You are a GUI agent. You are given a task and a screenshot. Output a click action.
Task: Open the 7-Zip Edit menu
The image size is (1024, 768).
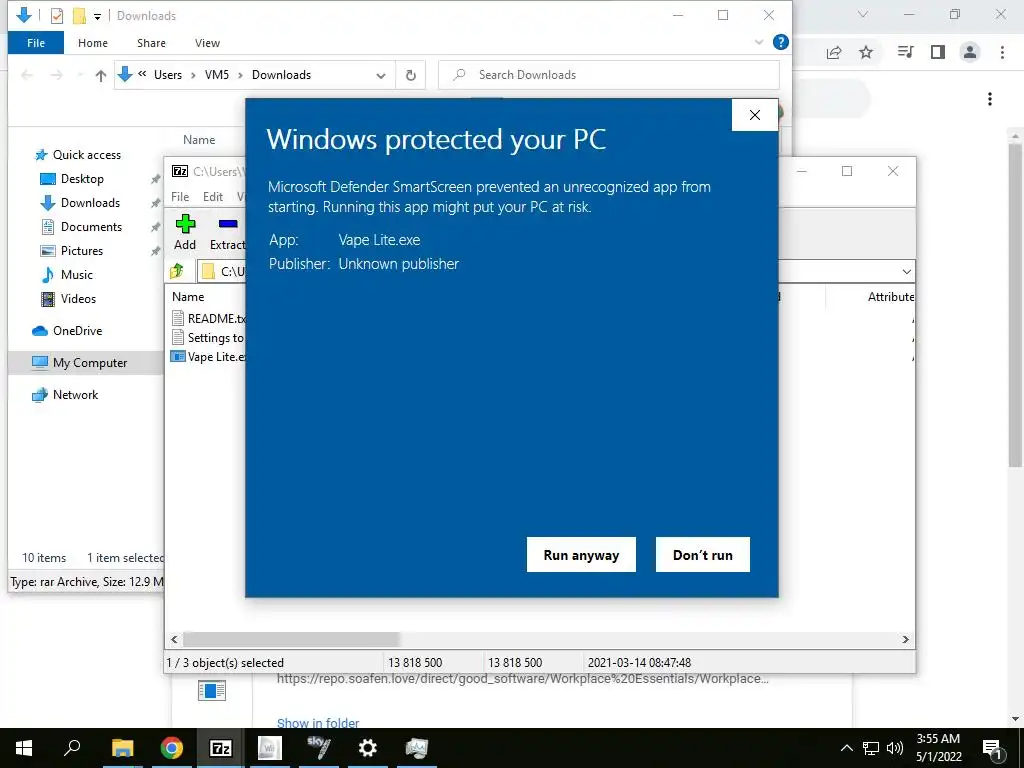pyautogui.click(x=213, y=197)
